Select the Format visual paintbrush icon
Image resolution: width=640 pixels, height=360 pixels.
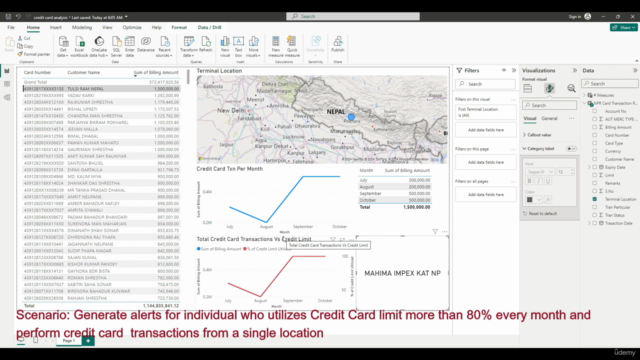549,88
